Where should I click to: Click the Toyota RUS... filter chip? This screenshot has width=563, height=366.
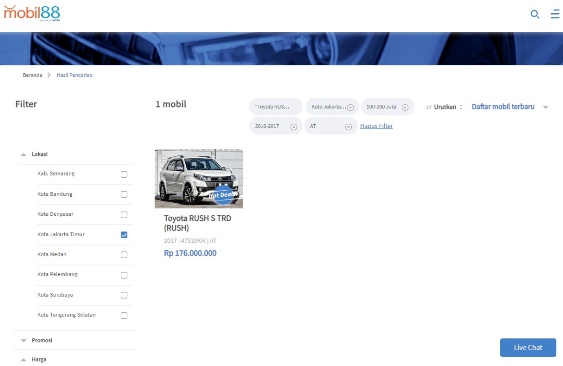coord(276,107)
